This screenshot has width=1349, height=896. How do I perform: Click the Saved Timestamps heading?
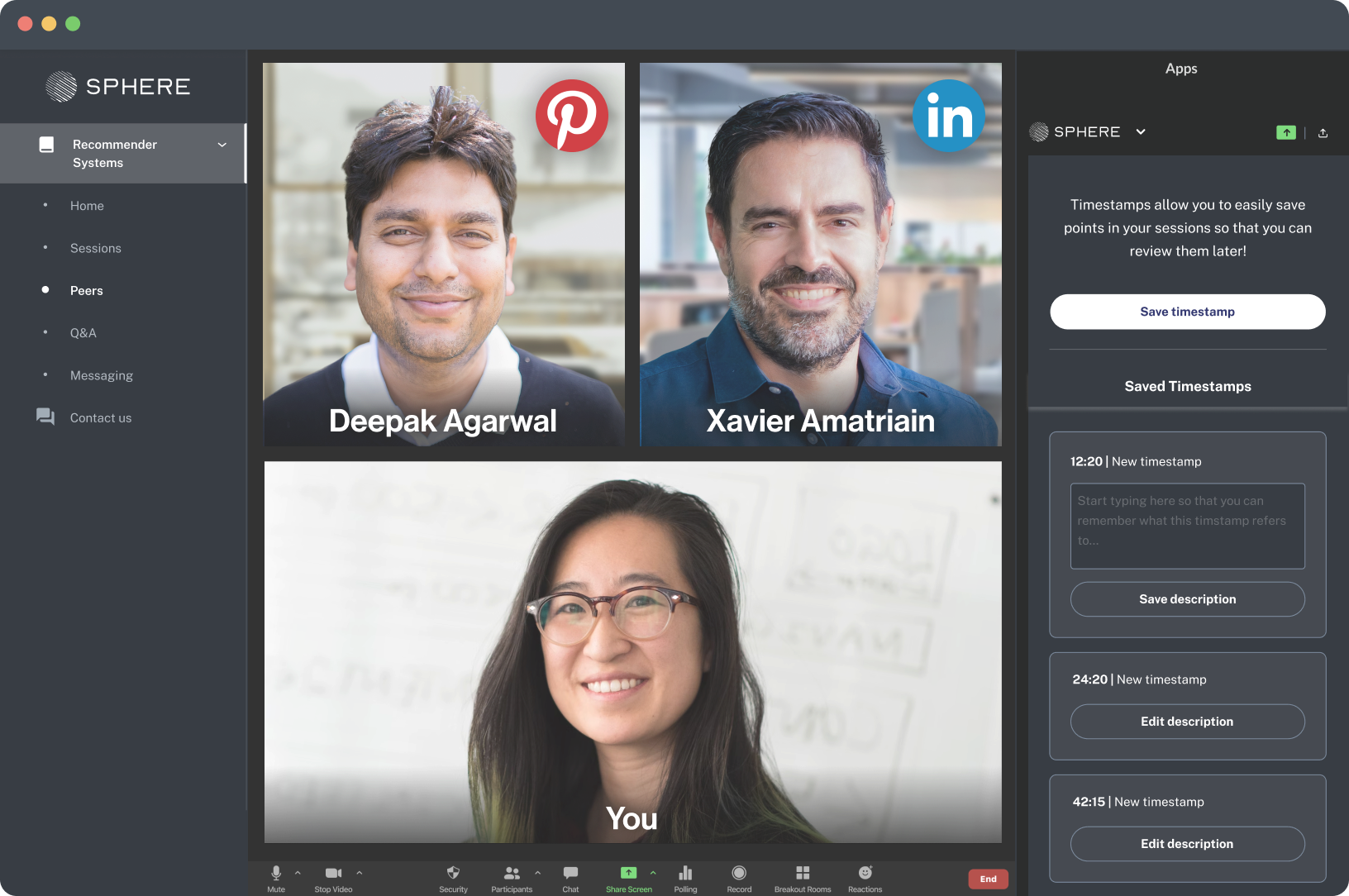[1188, 386]
